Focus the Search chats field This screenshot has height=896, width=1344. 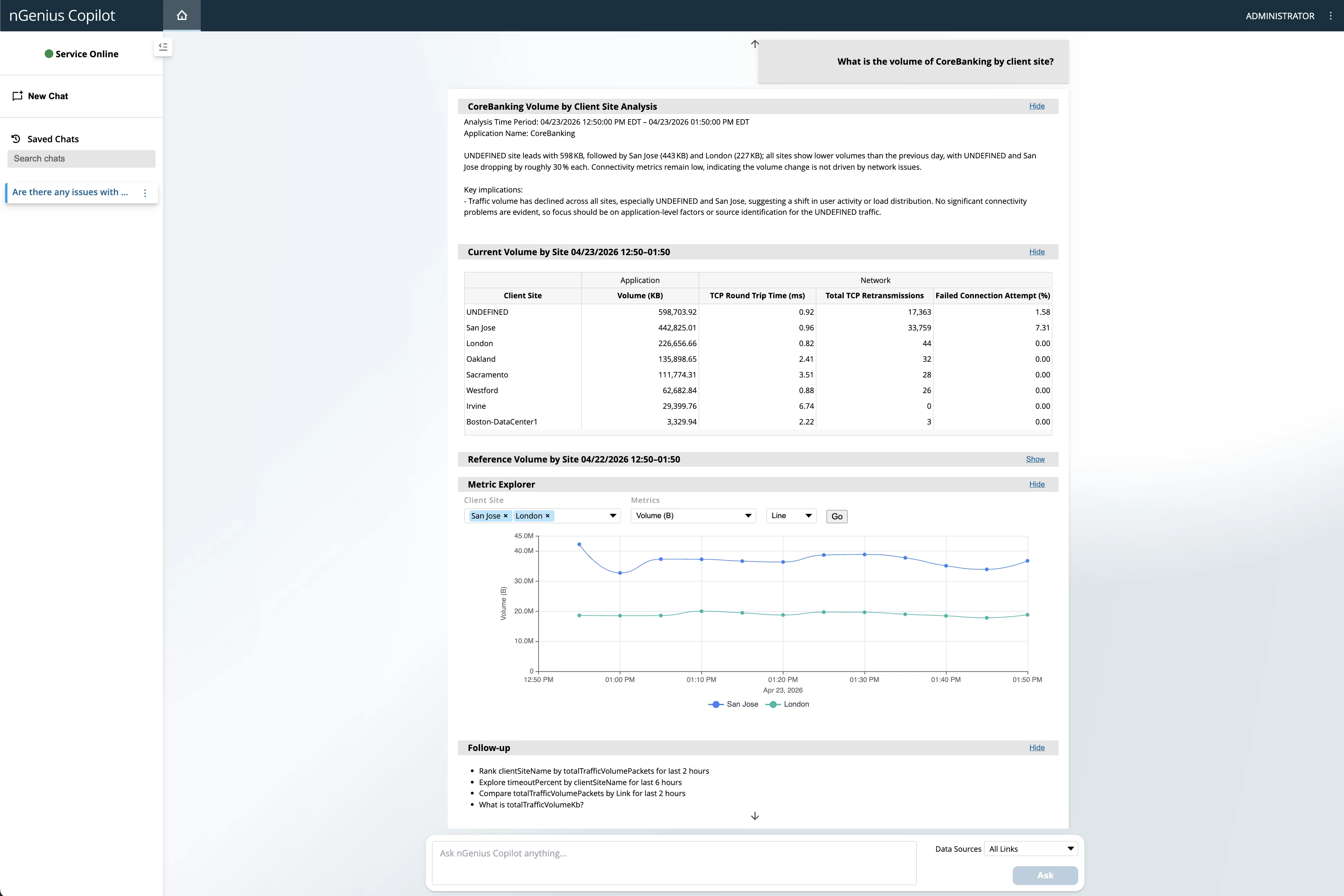click(x=81, y=159)
